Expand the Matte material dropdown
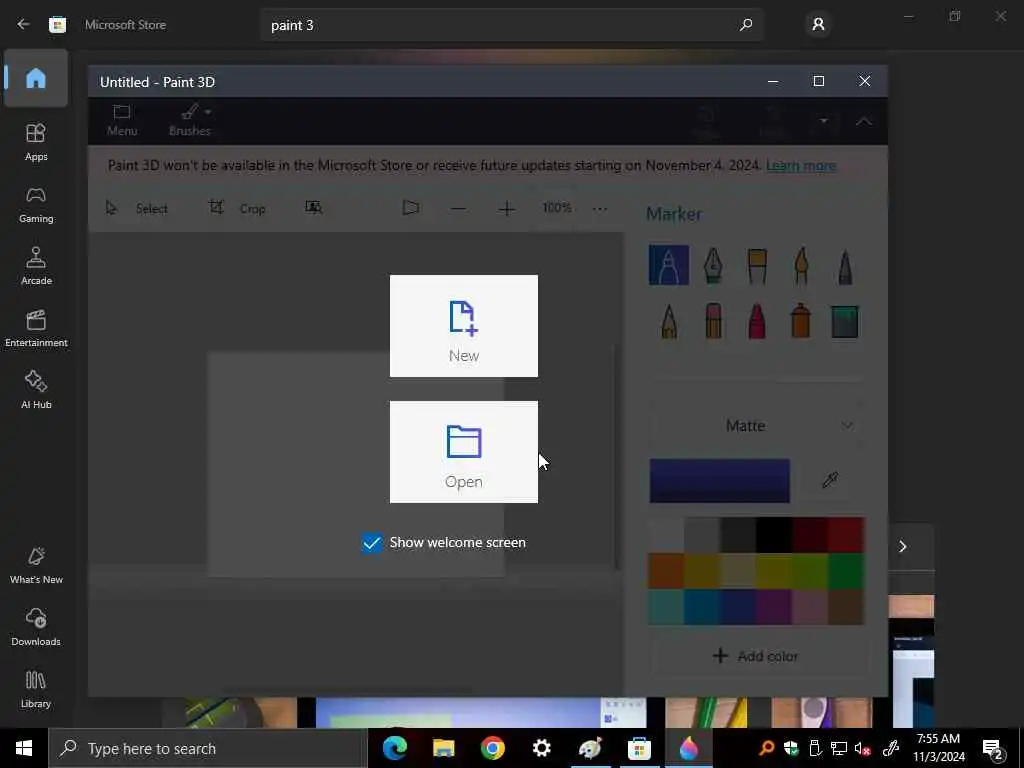This screenshot has width=1024, height=768. point(758,426)
